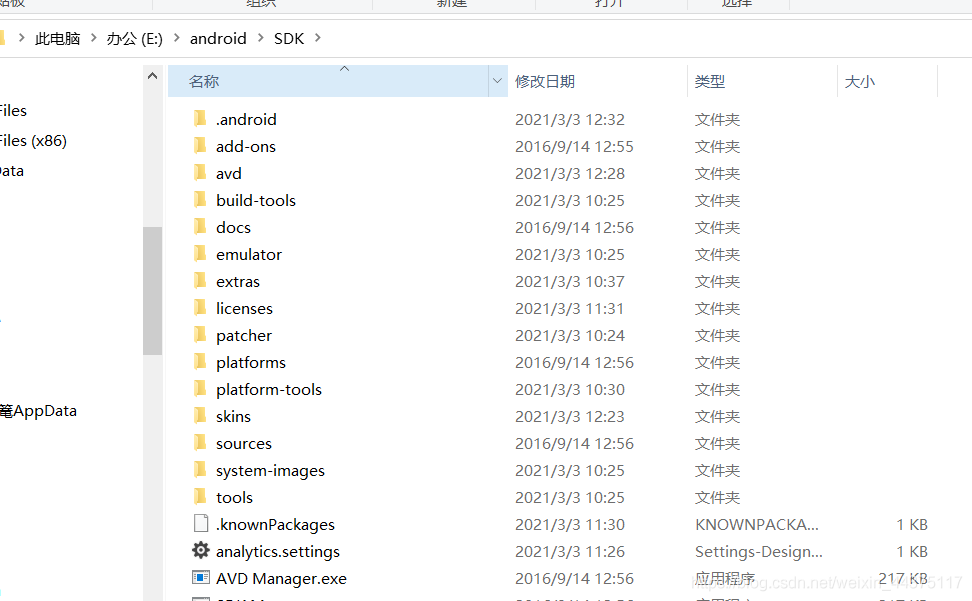This screenshot has height=601, width=972.
Task: Click the emulator folder name
Action: click(249, 254)
